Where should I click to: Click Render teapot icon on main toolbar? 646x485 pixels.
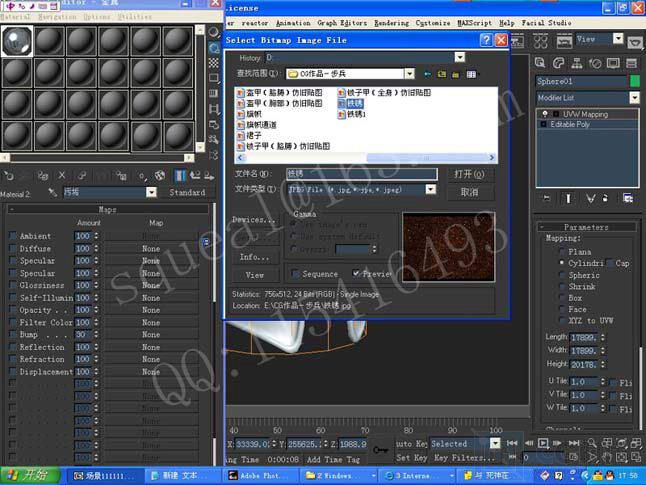click(x=635, y=41)
